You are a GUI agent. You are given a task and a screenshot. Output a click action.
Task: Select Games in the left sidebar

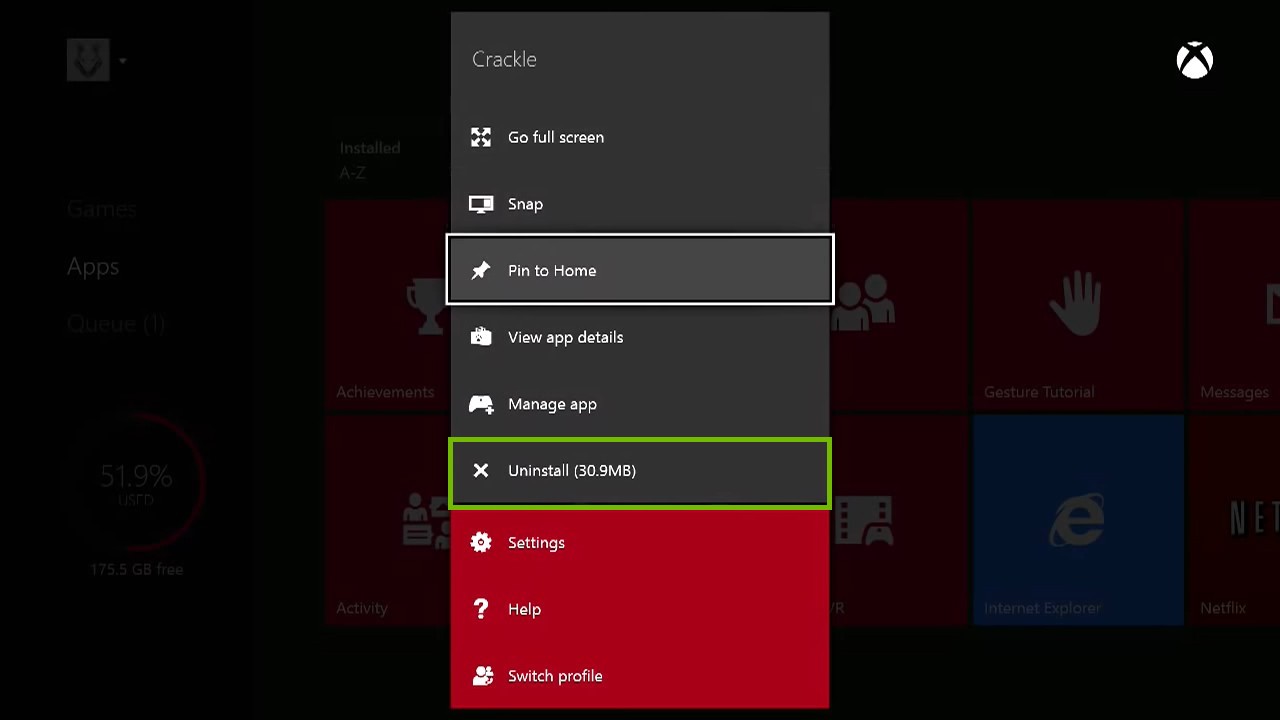point(101,208)
